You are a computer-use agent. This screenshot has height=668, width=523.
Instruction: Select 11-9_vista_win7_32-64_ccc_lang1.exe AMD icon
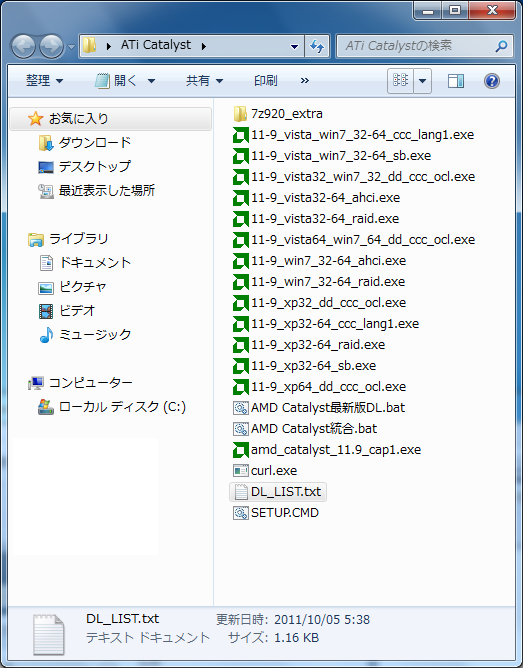point(241,135)
